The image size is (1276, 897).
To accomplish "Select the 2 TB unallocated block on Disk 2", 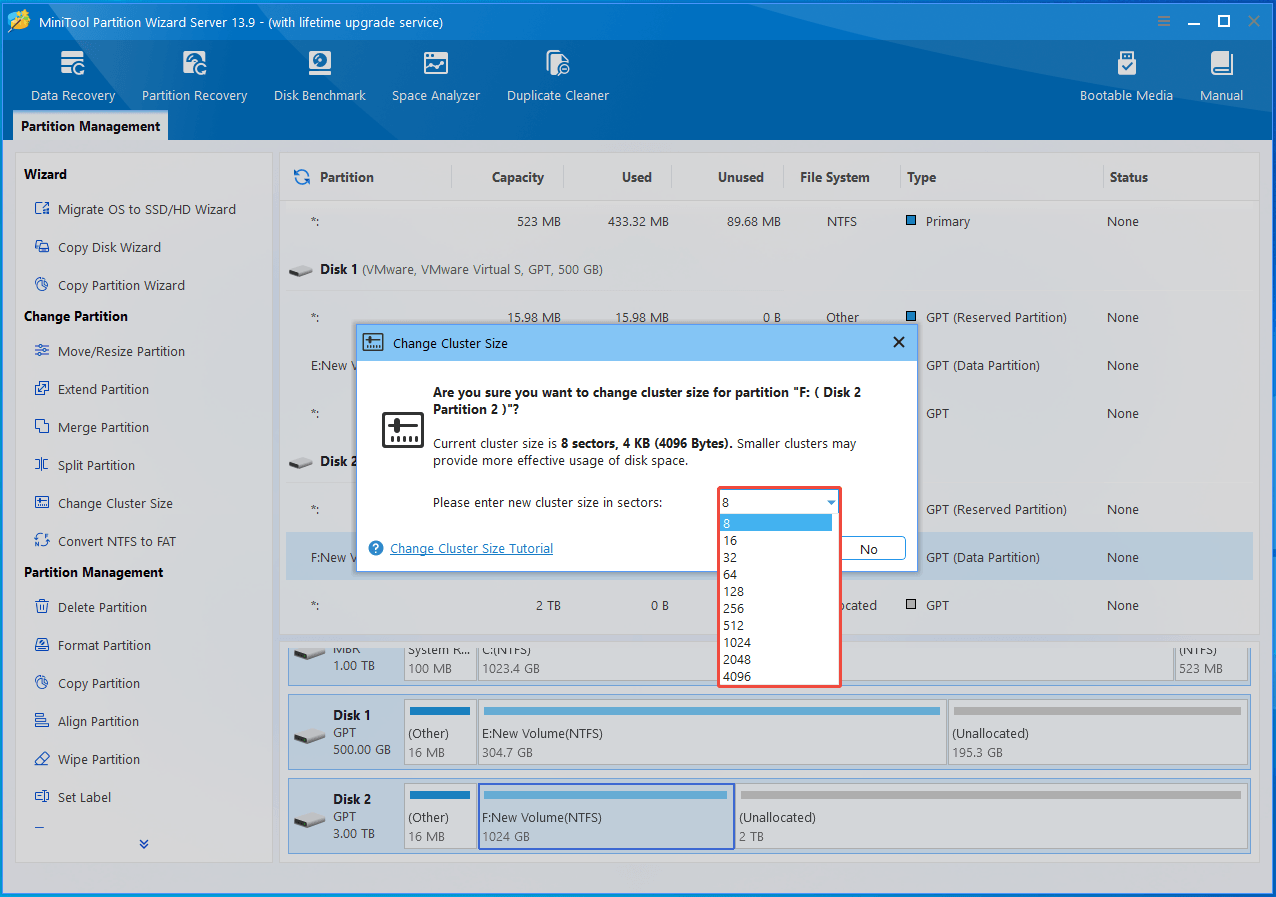I will pos(992,816).
